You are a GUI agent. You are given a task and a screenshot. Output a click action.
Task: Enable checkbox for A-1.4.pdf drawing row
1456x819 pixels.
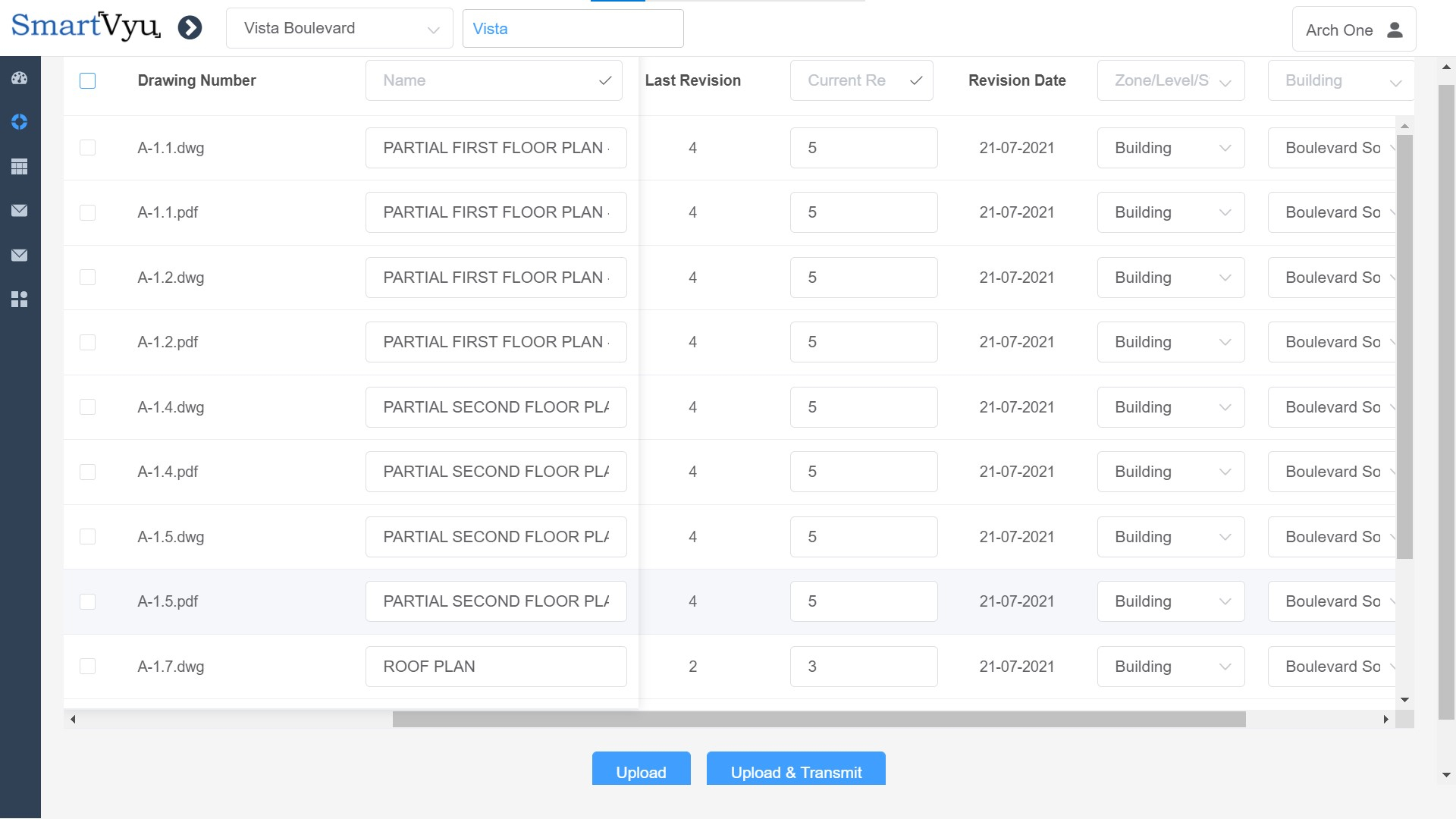[87, 471]
